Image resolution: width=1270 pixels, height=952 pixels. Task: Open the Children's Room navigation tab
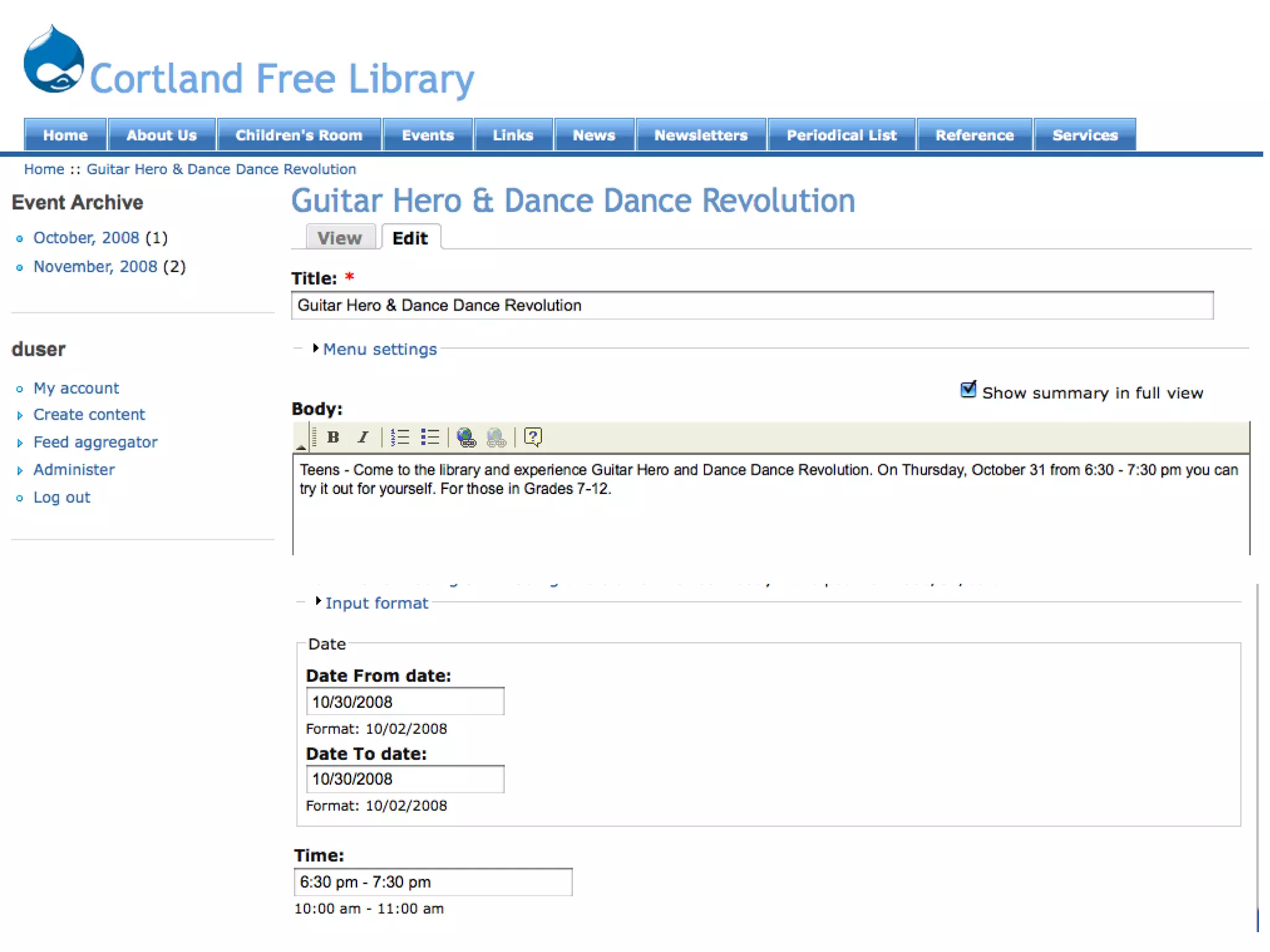[299, 134]
